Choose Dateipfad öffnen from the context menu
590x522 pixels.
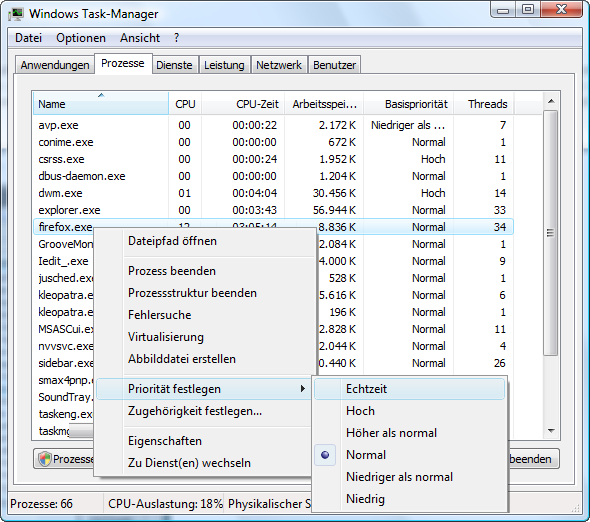pos(204,241)
